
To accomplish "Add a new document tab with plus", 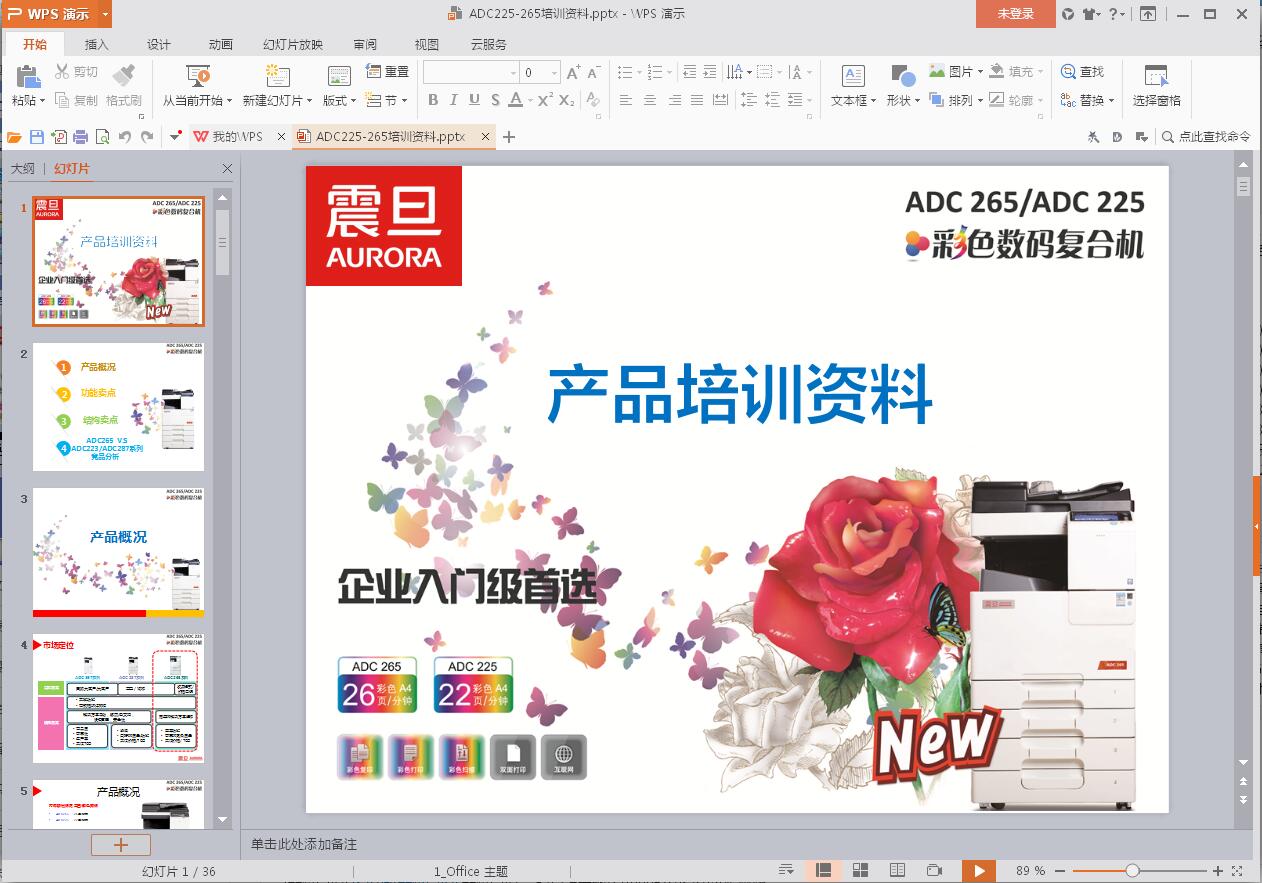I will coord(509,137).
